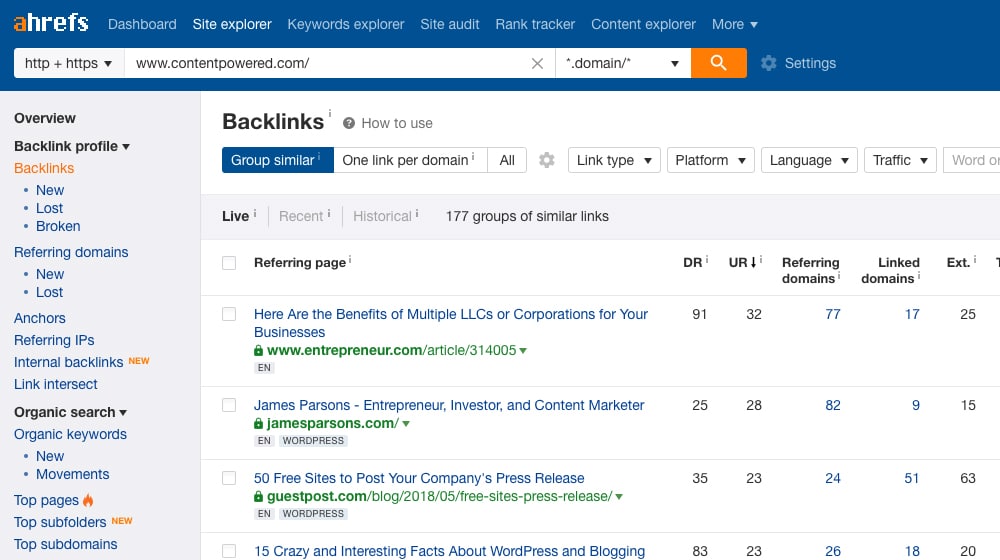The image size is (1000, 560).
Task: Sort by UR column arrow
Action: 753,262
